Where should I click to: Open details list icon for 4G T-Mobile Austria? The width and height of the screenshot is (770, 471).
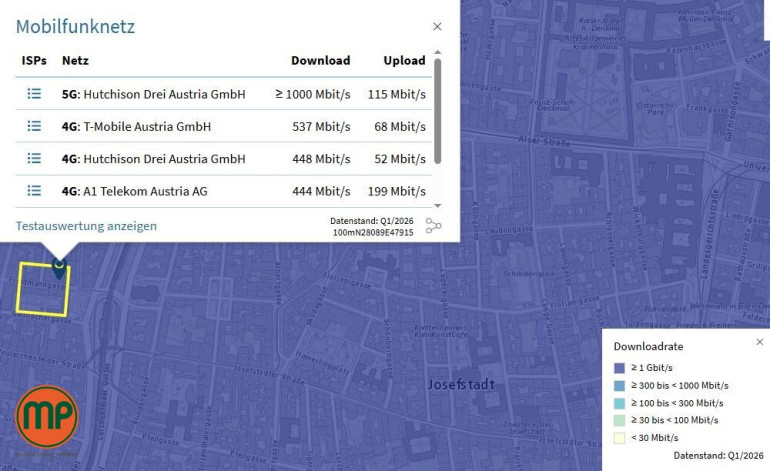34,126
